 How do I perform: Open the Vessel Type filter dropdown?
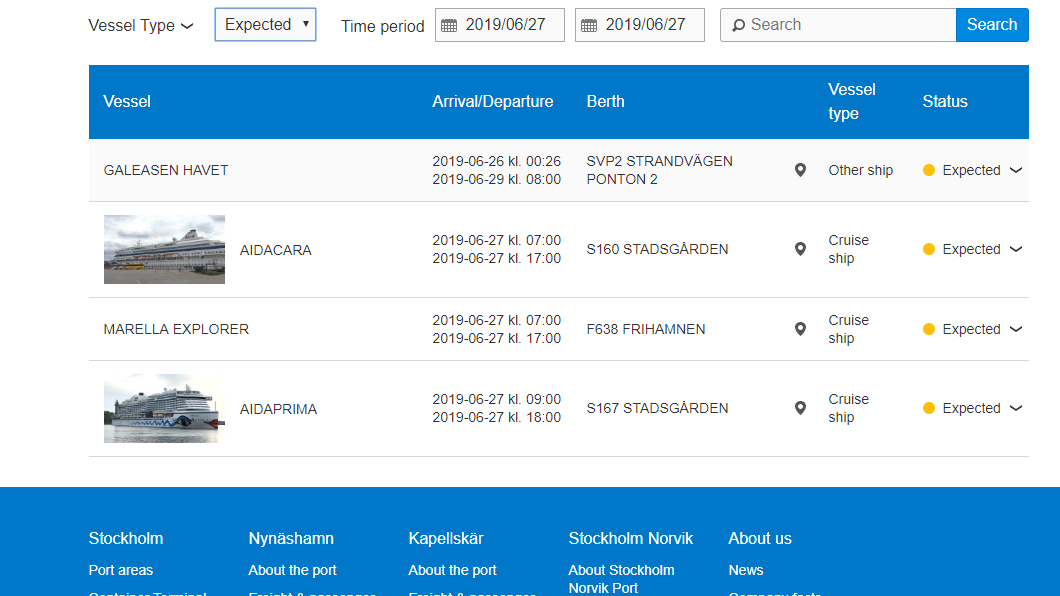coord(141,26)
